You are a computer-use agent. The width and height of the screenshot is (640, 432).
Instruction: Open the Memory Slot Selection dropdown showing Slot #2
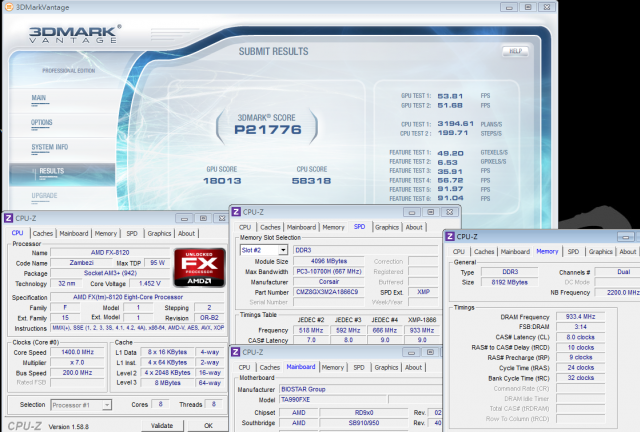point(264,250)
